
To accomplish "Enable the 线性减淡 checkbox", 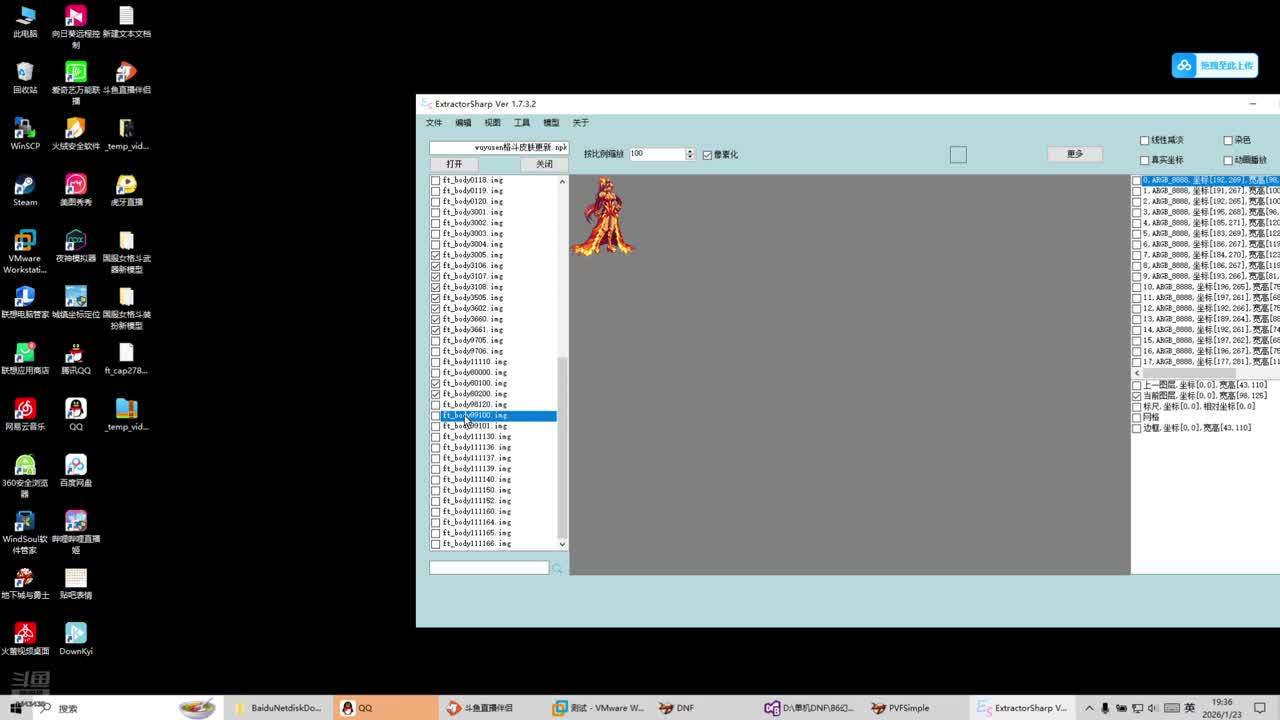I will tap(1145, 141).
